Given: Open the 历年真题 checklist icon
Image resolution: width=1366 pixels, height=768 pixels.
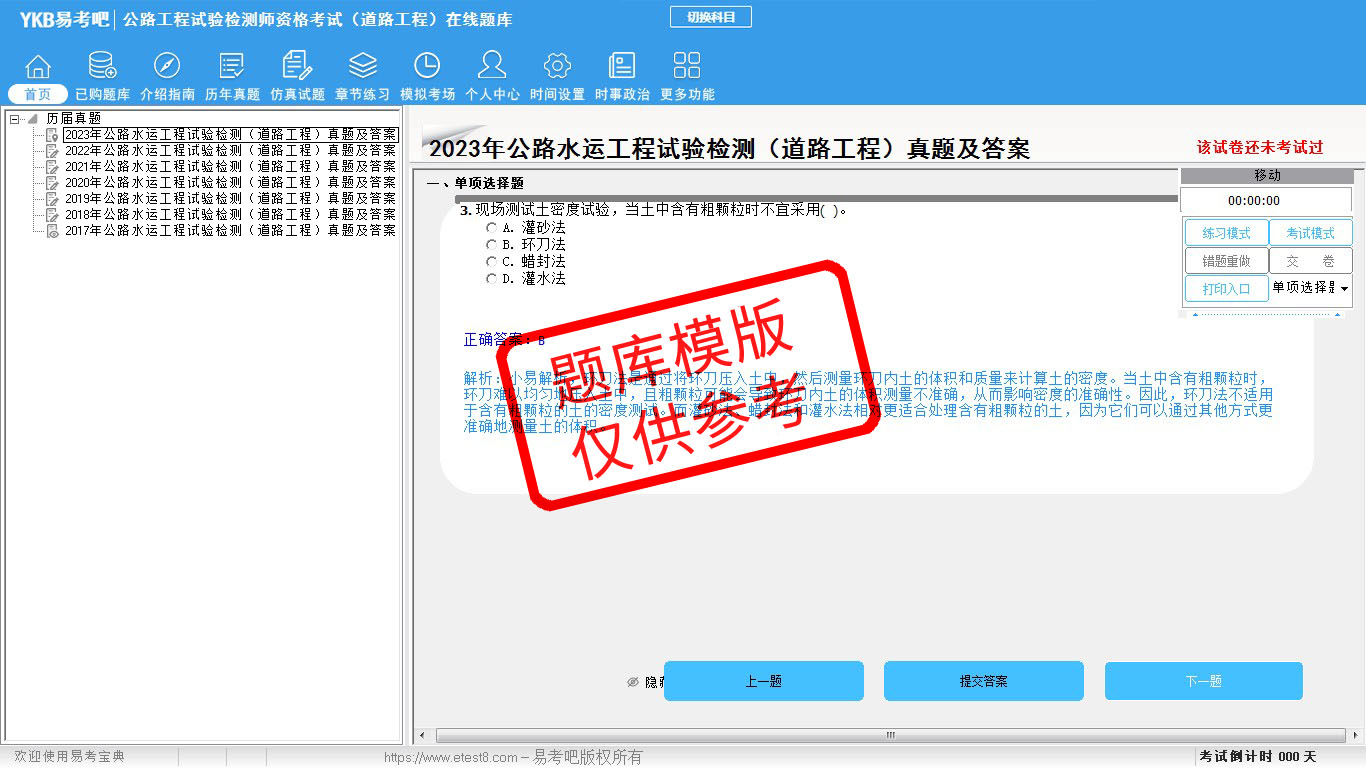Looking at the screenshot, I should pyautogui.click(x=232, y=66).
